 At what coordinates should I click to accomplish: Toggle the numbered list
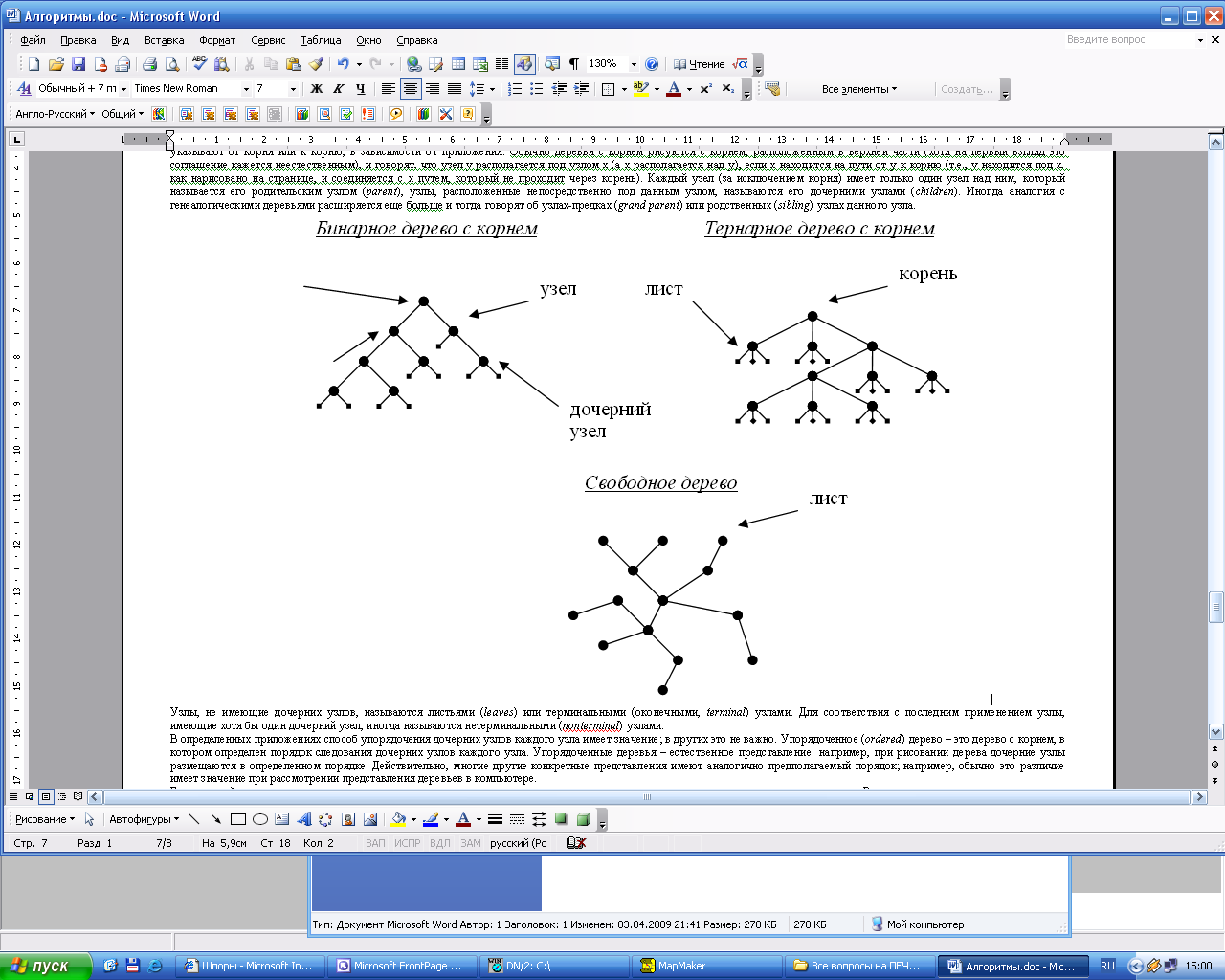tap(515, 89)
